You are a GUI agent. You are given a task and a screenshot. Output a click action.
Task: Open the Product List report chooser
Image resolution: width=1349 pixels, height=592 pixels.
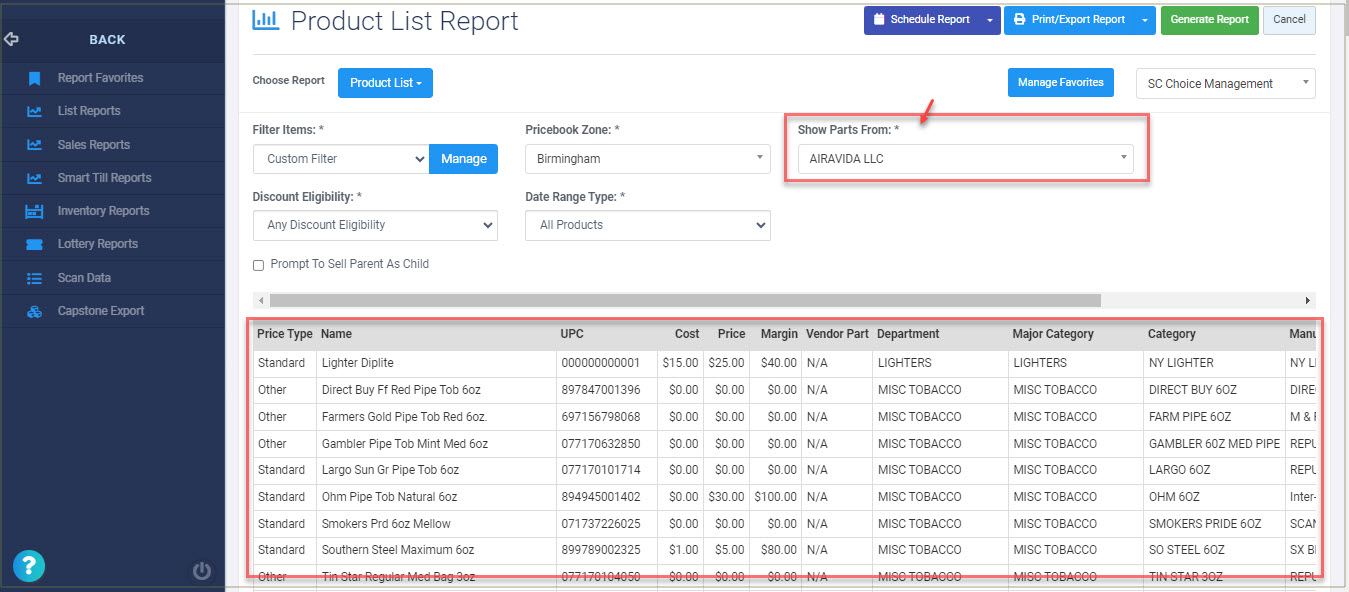point(385,83)
